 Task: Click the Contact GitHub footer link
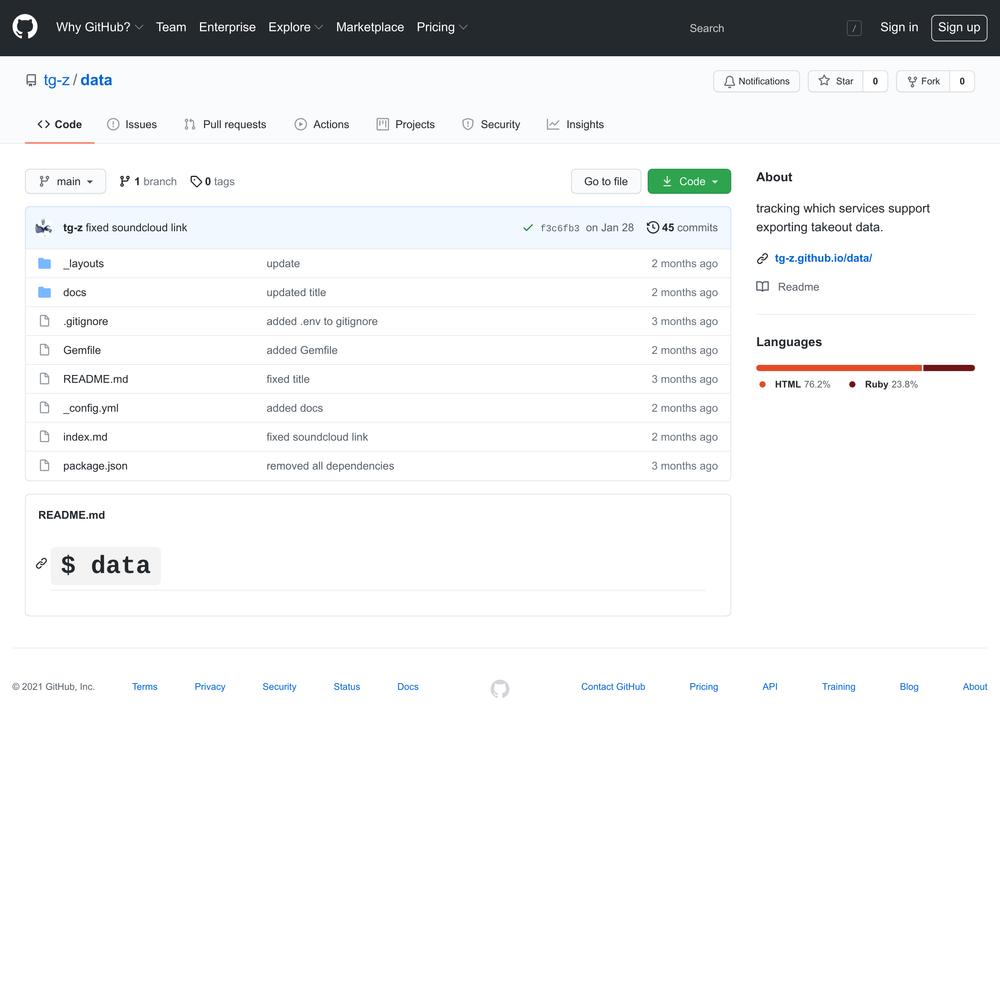click(613, 687)
